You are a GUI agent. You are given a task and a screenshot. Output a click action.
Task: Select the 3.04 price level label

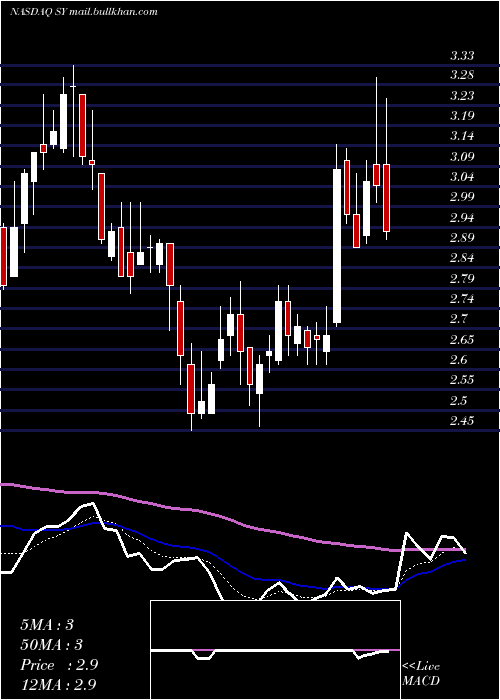click(462, 176)
